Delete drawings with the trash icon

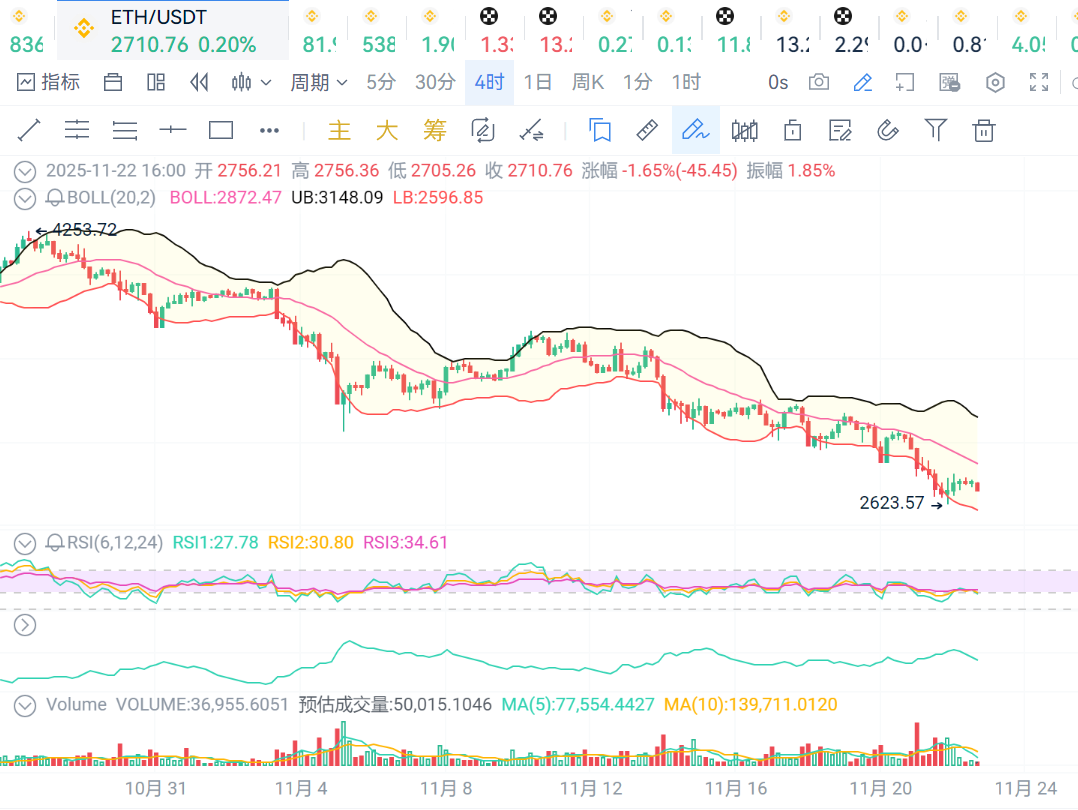[984, 130]
